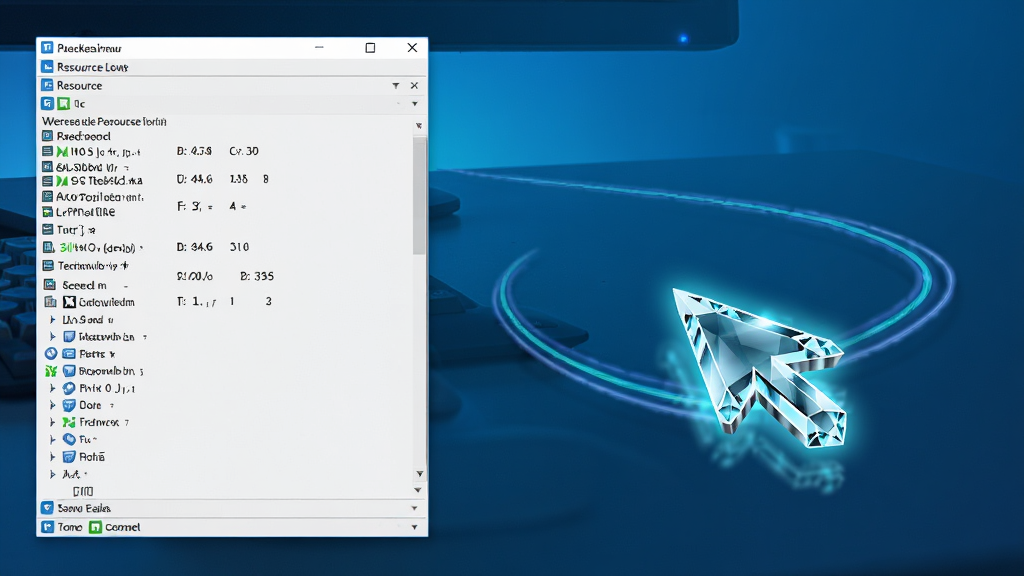Click the Resource panel title

point(79,86)
